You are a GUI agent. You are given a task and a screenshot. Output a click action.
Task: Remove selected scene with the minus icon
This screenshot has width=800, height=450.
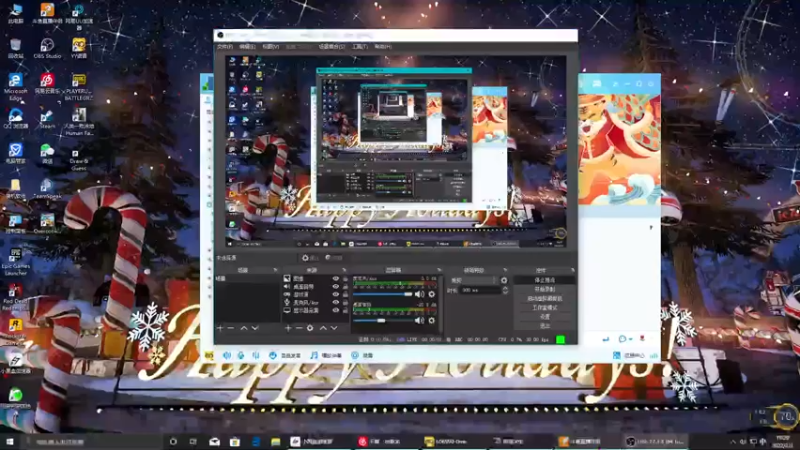(x=231, y=328)
